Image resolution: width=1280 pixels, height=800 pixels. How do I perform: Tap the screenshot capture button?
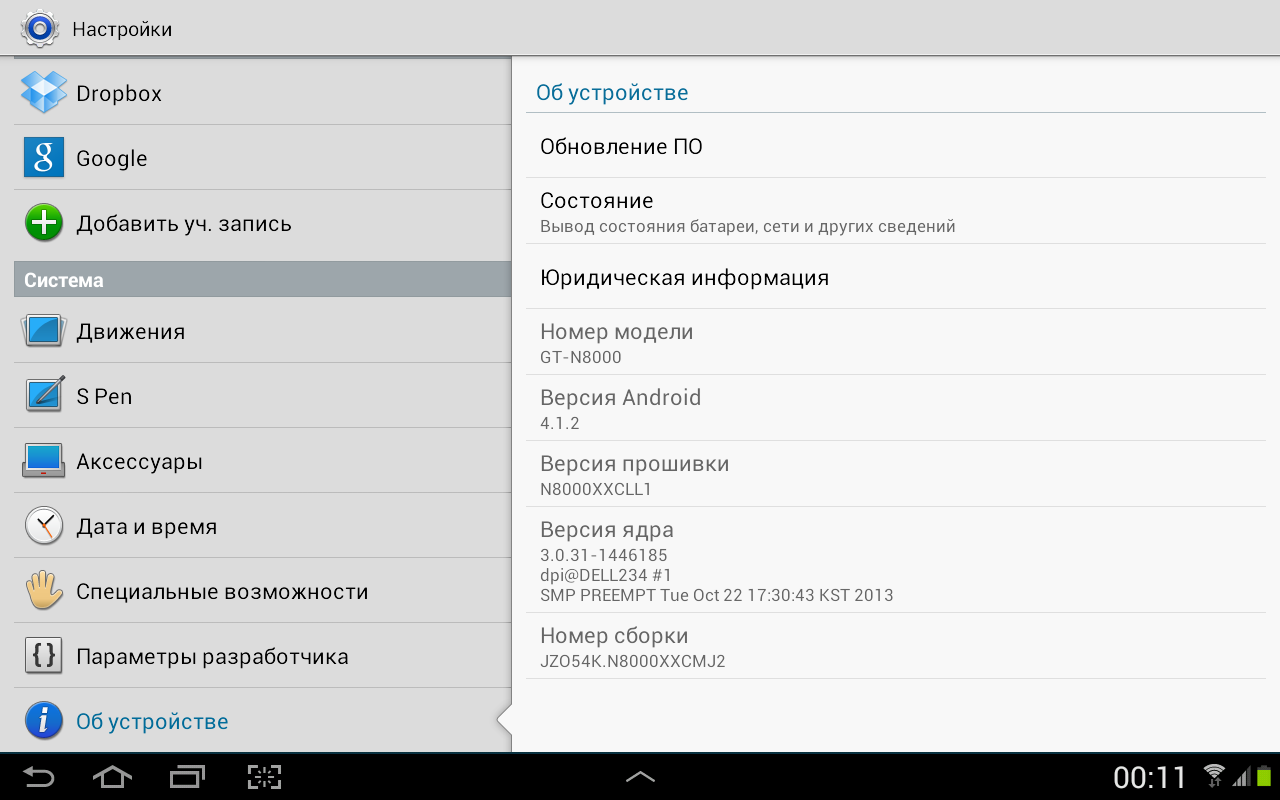point(265,777)
